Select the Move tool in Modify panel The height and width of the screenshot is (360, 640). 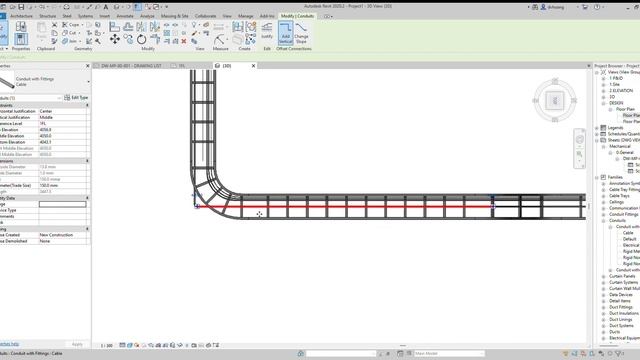tap(115, 39)
